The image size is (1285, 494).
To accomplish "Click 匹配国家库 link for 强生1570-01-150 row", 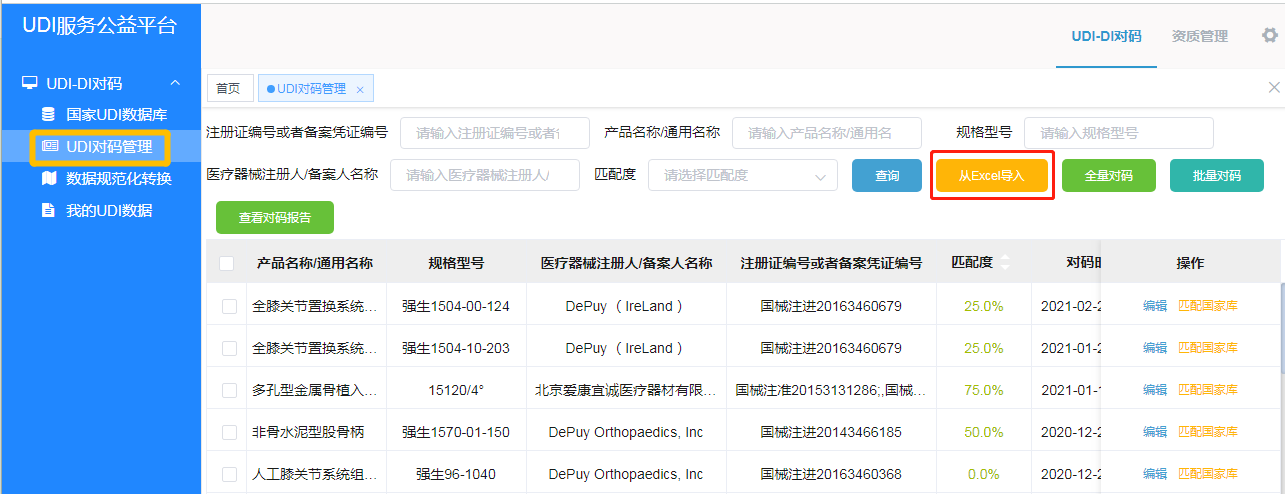I will [x=1208, y=432].
